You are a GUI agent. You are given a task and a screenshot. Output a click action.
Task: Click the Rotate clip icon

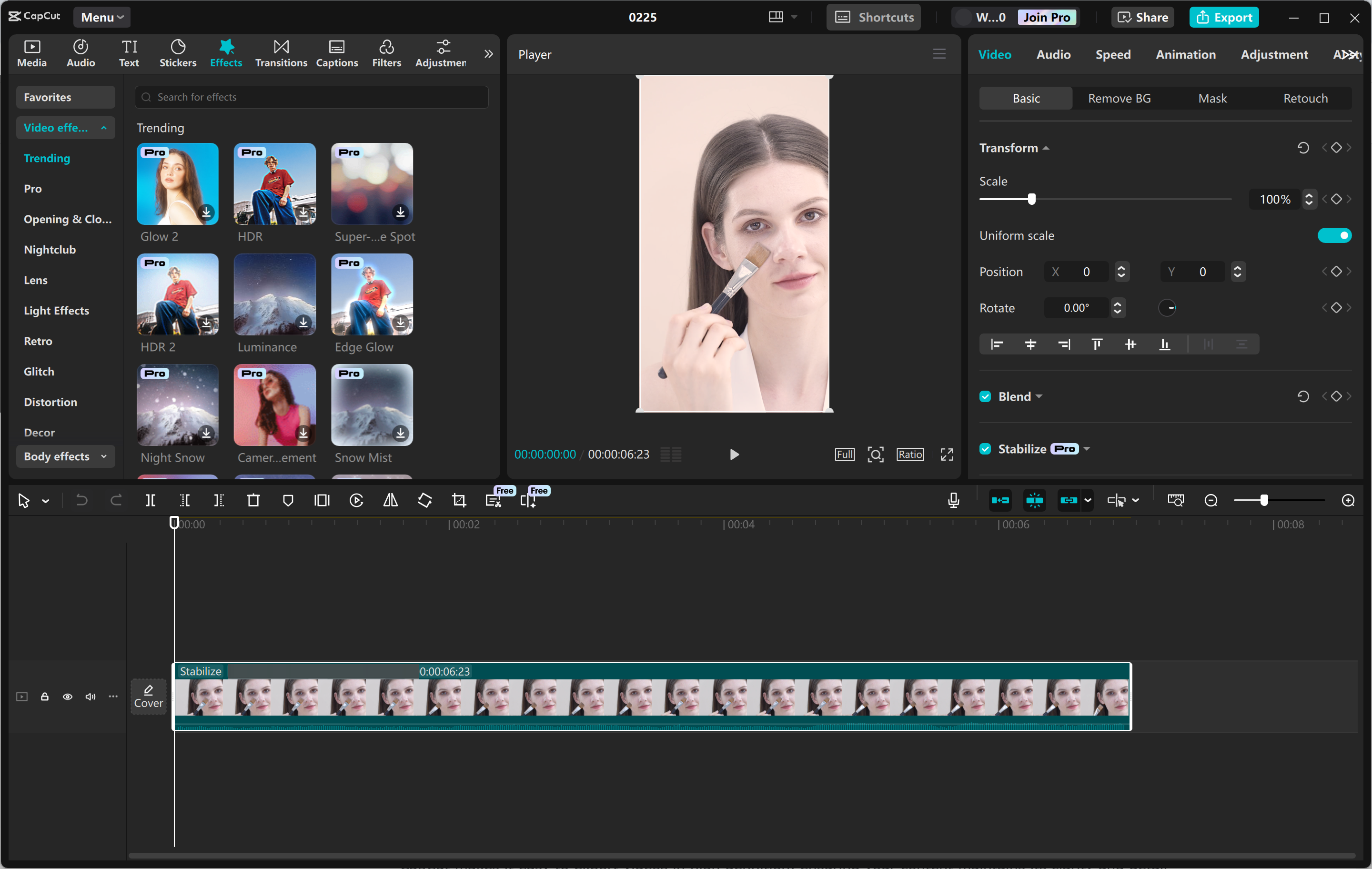[x=424, y=500]
